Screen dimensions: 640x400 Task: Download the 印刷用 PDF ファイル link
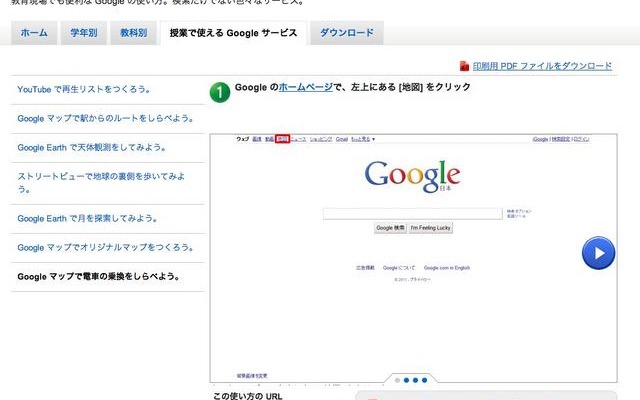(x=542, y=66)
